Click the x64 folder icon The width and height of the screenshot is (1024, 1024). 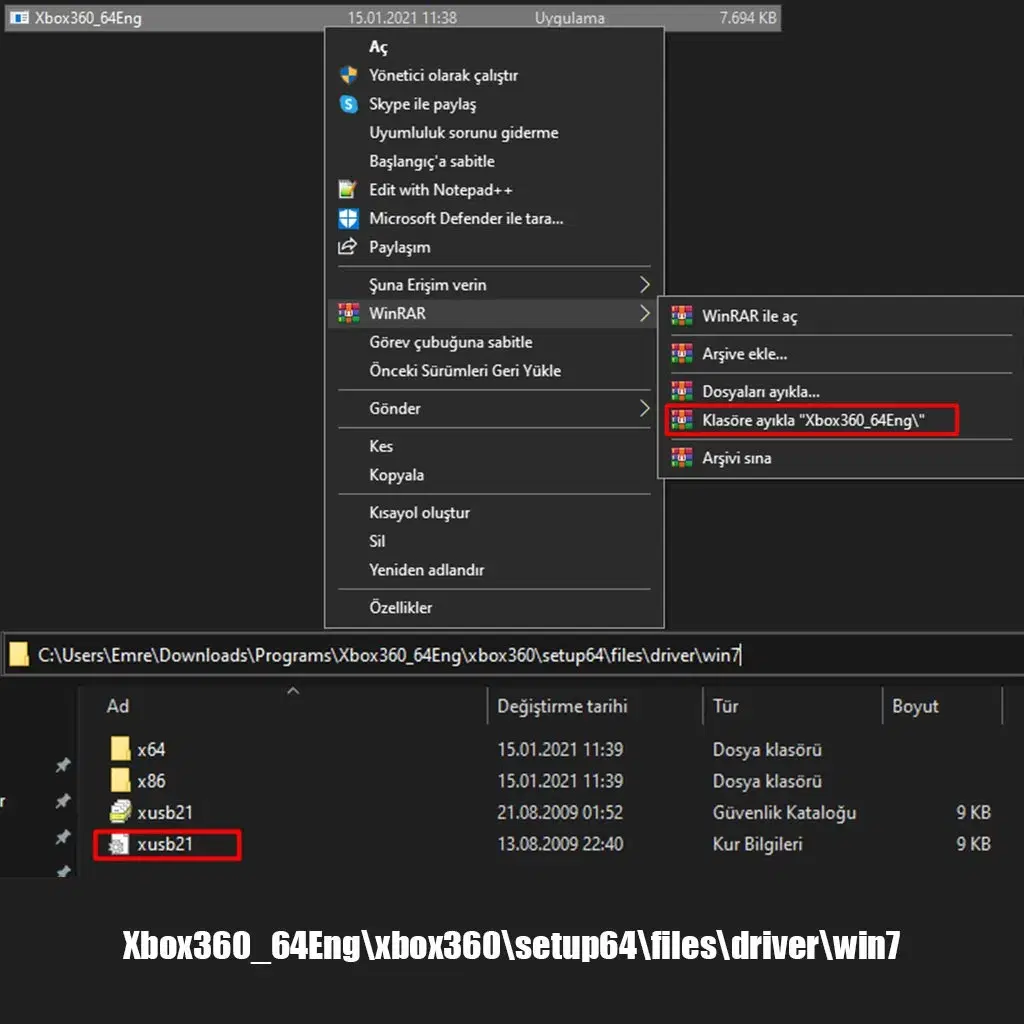[120, 749]
